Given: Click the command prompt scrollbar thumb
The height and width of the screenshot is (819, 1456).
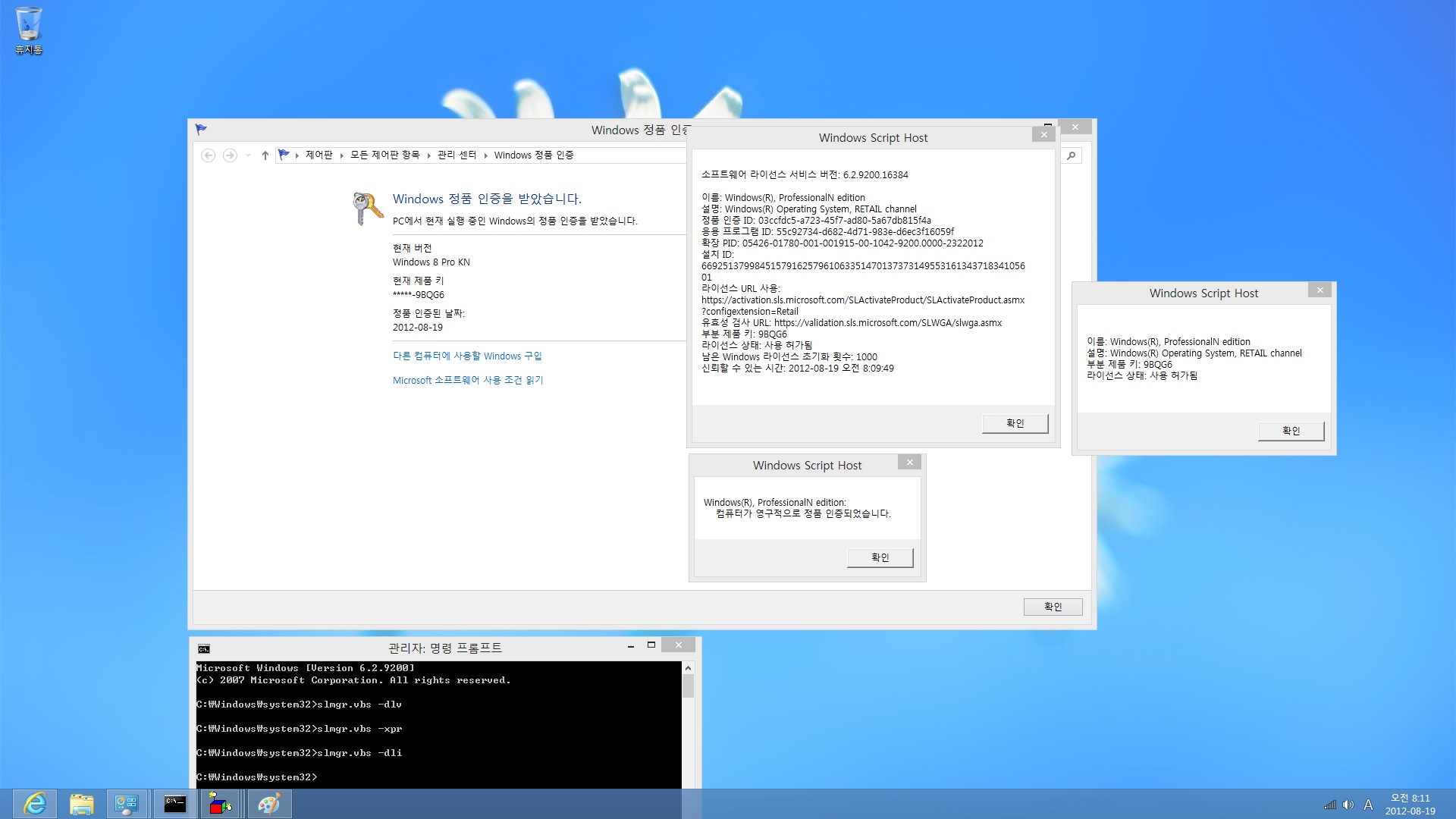Looking at the screenshot, I should (688, 686).
